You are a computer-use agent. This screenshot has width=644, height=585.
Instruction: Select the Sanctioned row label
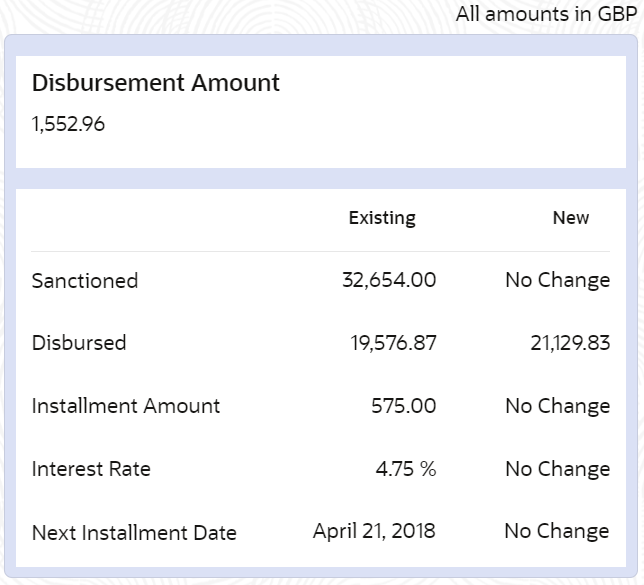(85, 281)
